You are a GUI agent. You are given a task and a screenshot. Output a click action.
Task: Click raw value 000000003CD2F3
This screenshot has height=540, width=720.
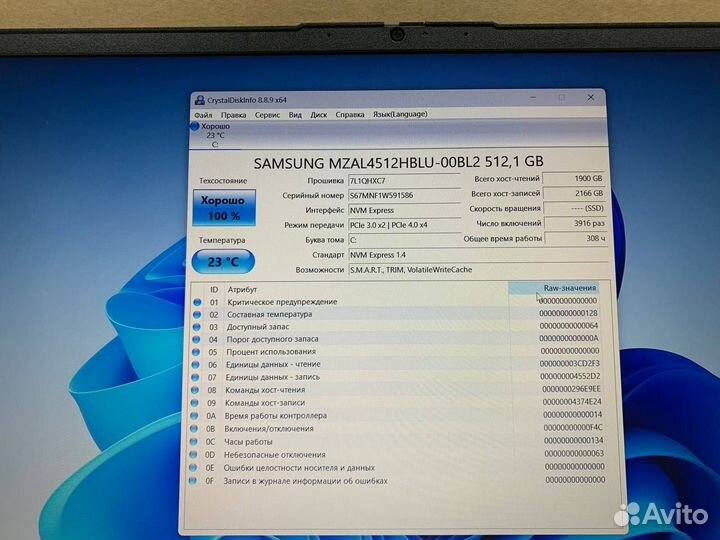[x=569, y=363]
